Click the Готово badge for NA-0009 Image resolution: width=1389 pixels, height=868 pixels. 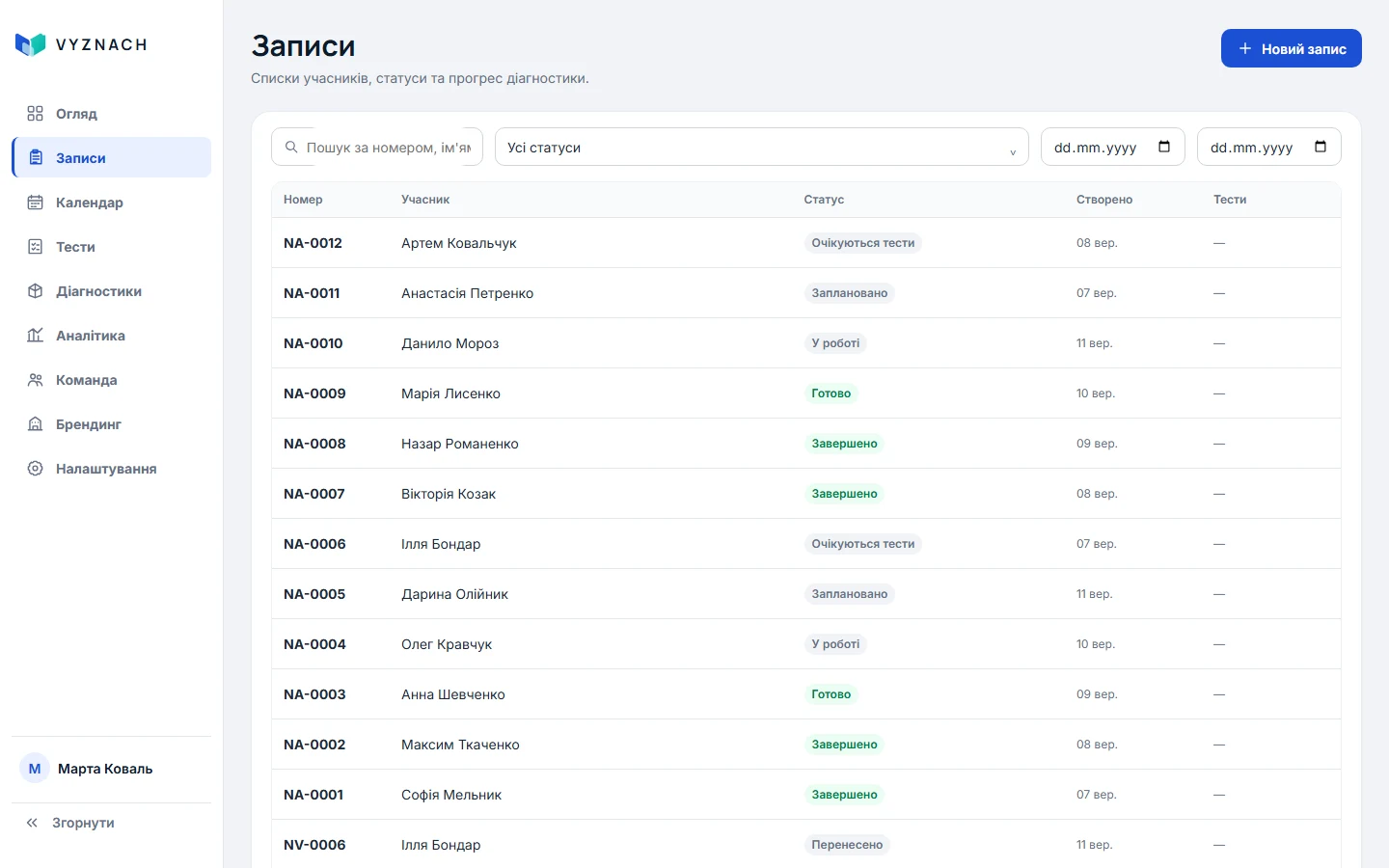coord(831,393)
